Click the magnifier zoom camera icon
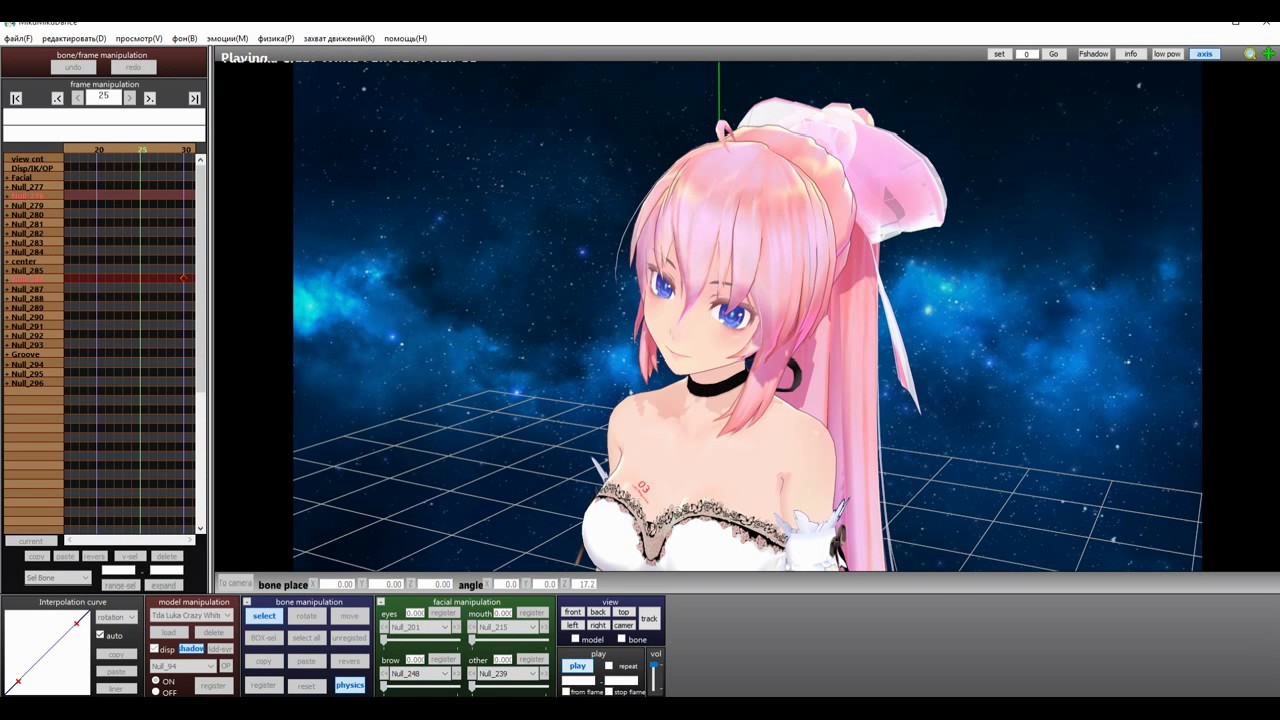The height and width of the screenshot is (720, 1280). coord(1250,54)
